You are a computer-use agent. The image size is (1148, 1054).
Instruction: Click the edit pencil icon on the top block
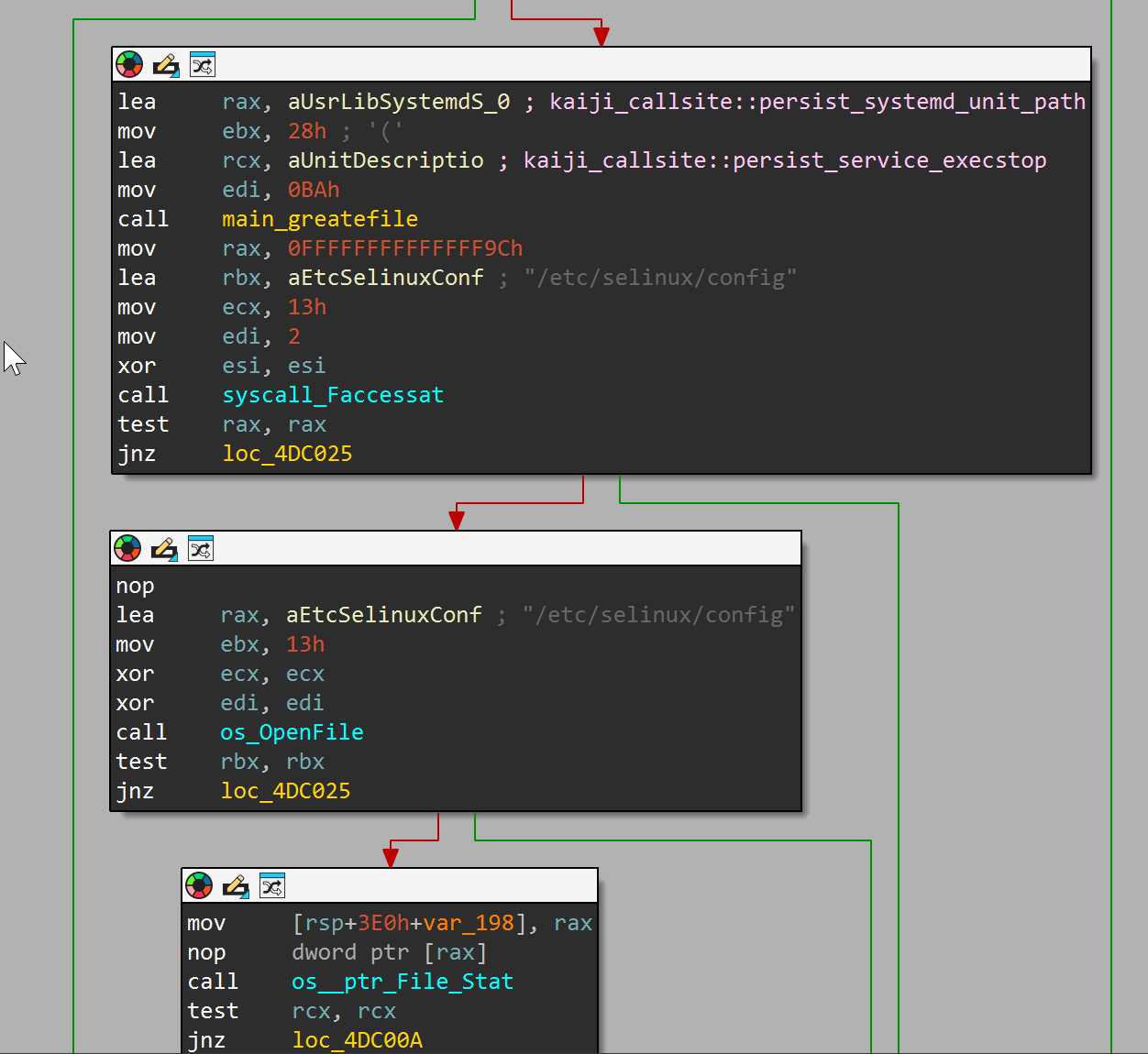pos(166,64)
